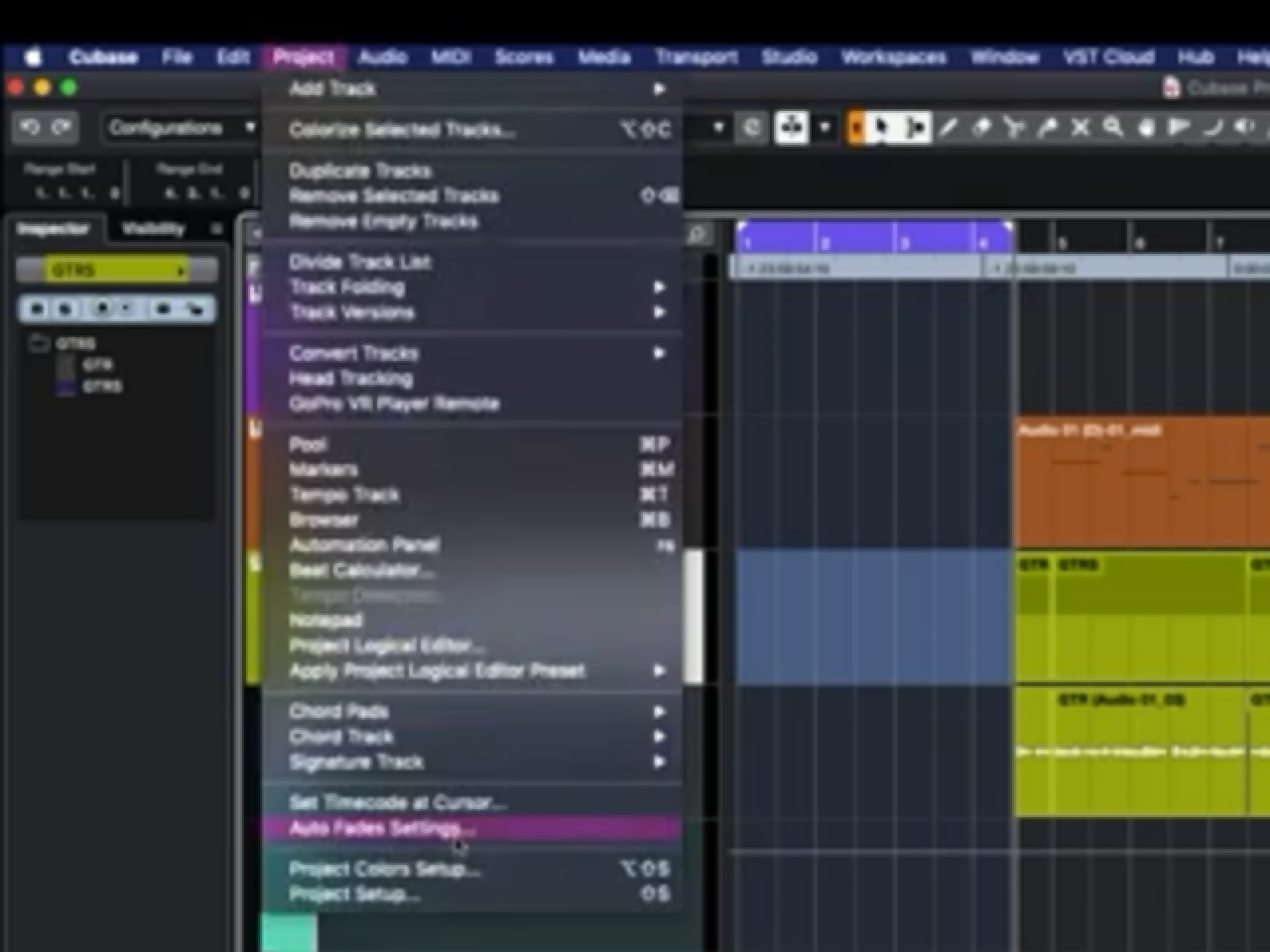The width and height of the screenshot is (1270, 952).
Task: Click the circular arrow toolbar button
Action: click(752, 128)
